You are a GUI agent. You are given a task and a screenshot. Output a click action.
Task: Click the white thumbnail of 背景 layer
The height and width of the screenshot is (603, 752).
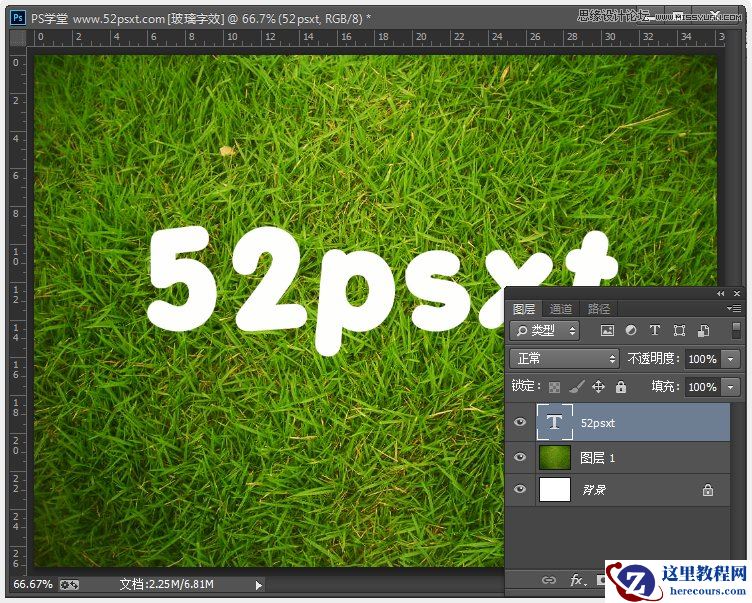point(555,489)
